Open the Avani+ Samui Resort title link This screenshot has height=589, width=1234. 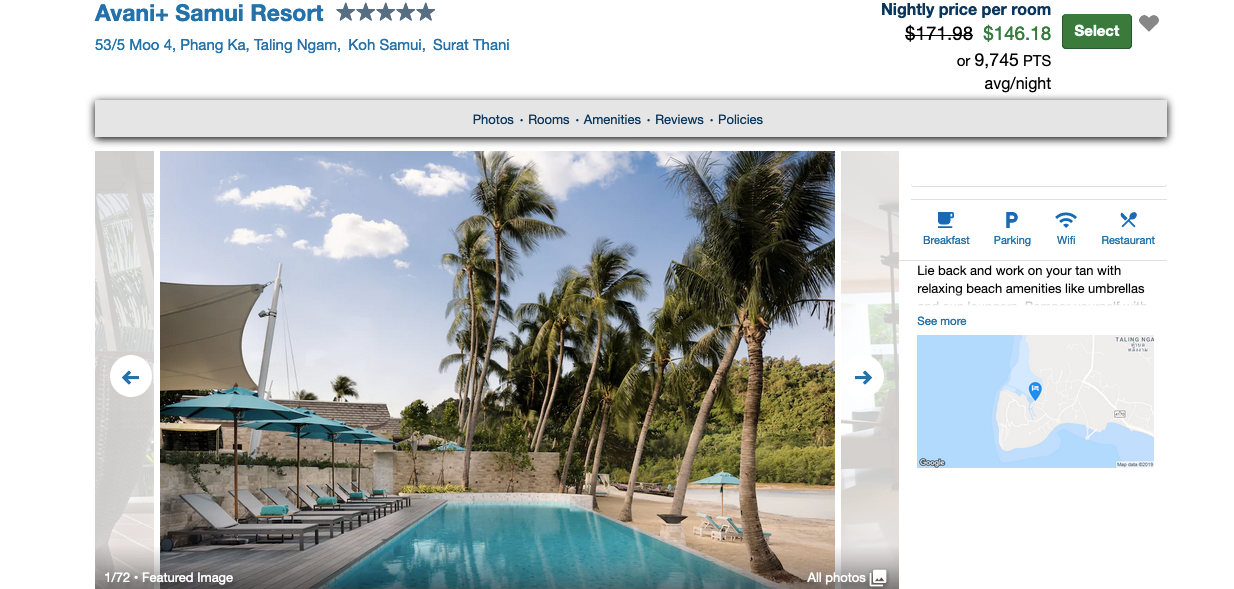209,13
